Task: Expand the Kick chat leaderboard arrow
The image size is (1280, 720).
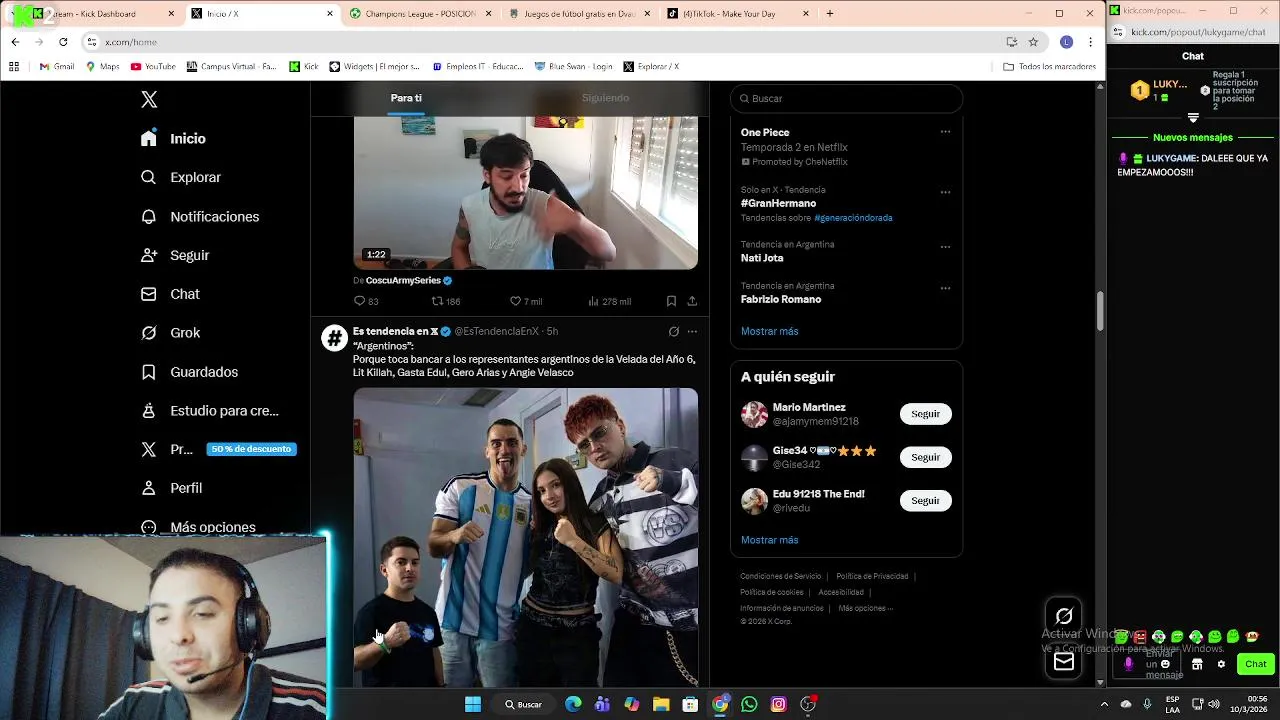Action: tap(1193, 118)
